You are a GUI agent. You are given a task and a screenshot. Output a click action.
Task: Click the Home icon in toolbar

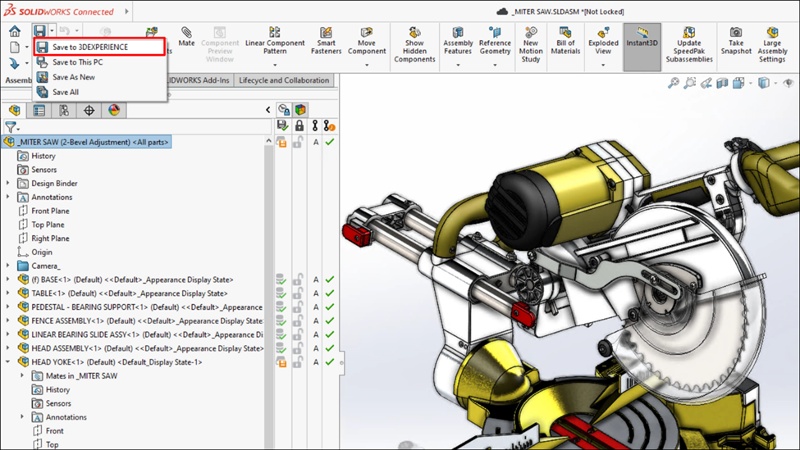coord(14,31)
